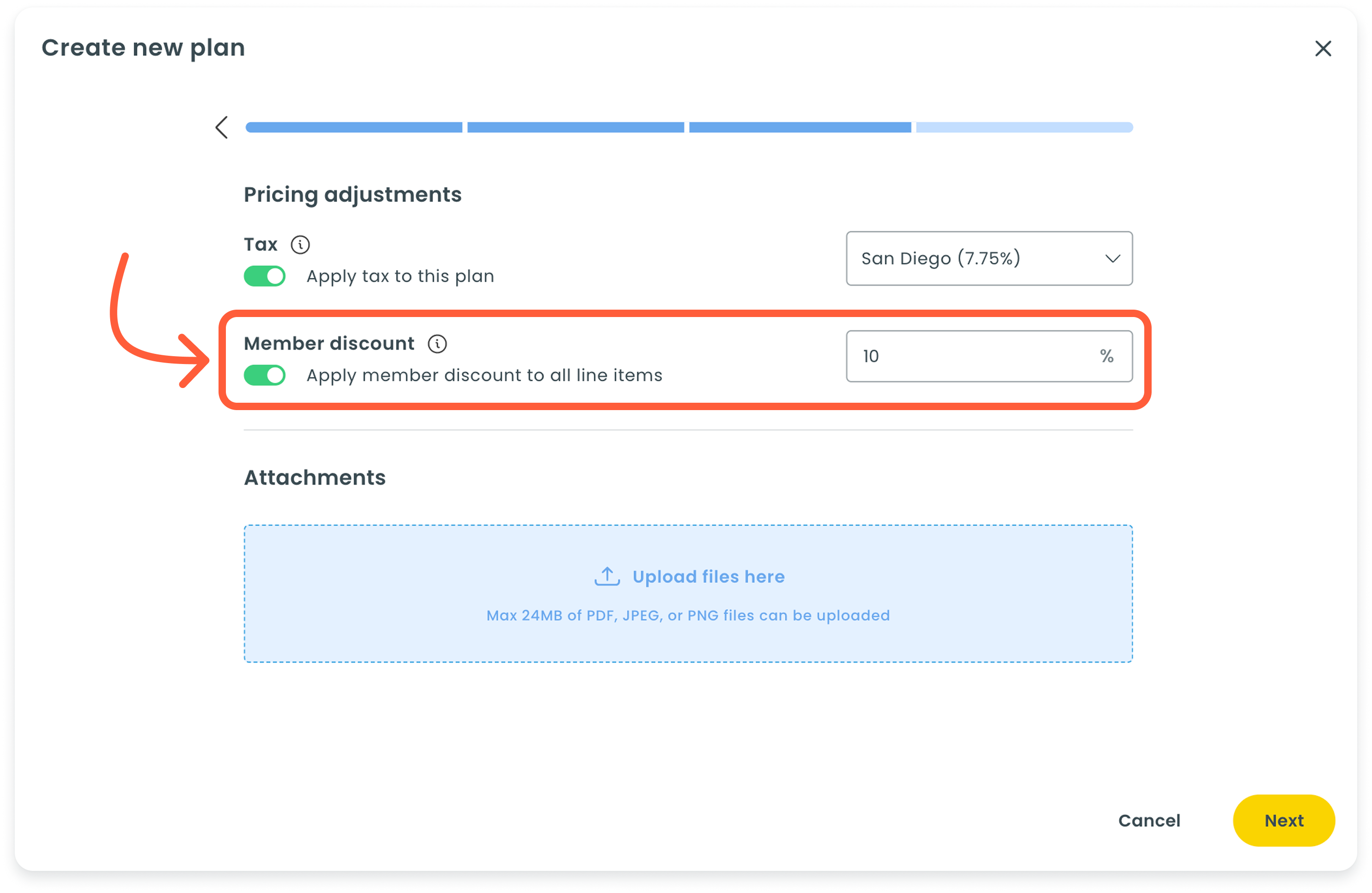Click the Member discount info icon
This screenshot has height=893, width=1372.
click(438, 344)
